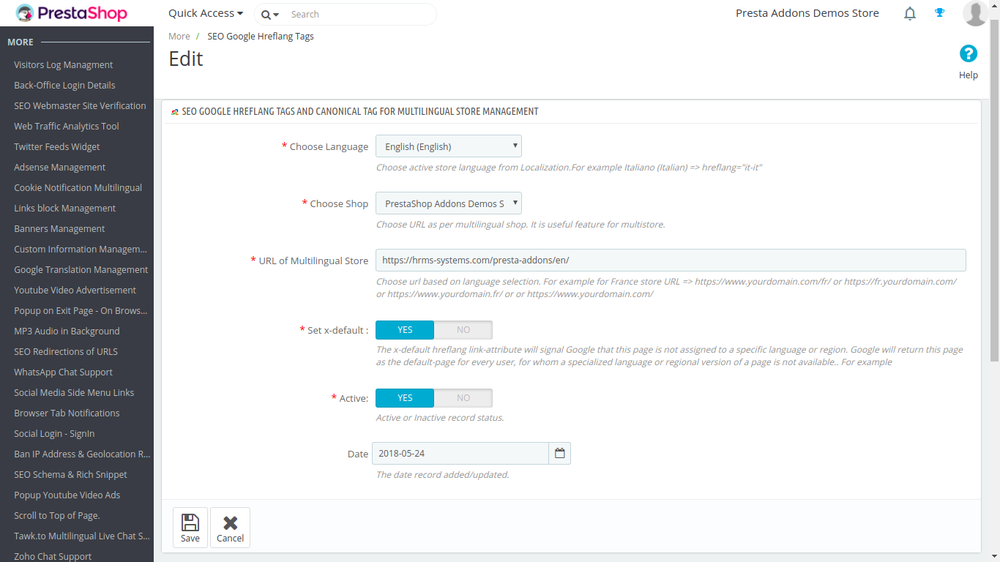
Task: Click the trophy icon in header
Action: [x=939, y=13]
